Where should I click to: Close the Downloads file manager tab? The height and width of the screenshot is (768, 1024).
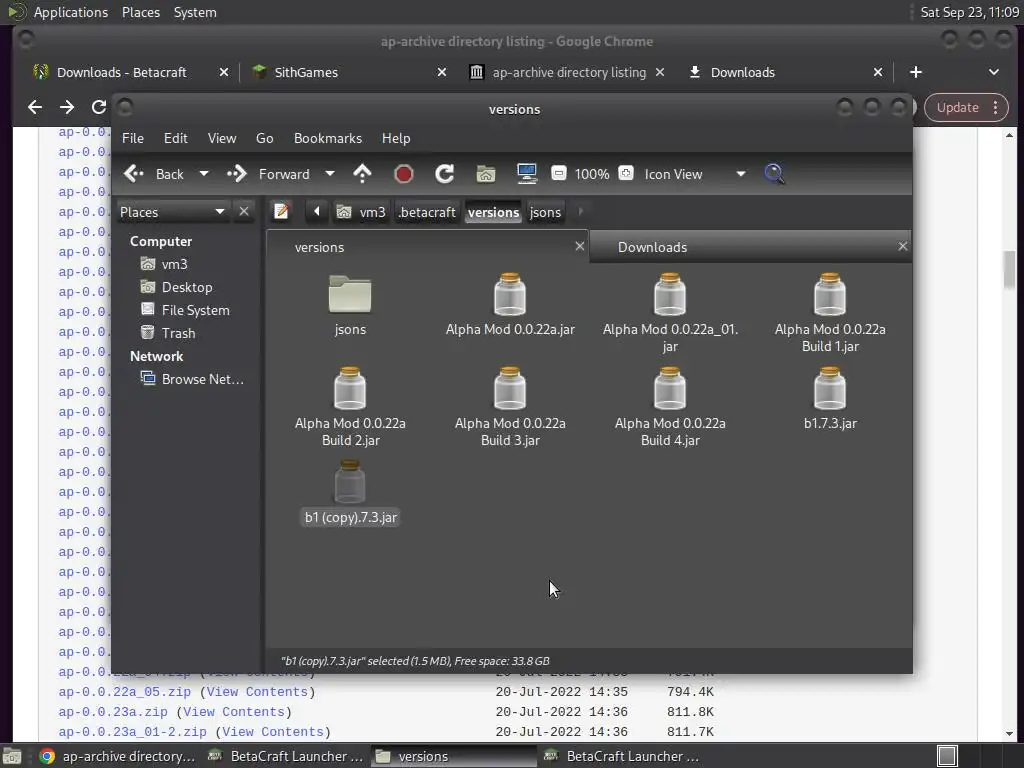tap(903, 246)
